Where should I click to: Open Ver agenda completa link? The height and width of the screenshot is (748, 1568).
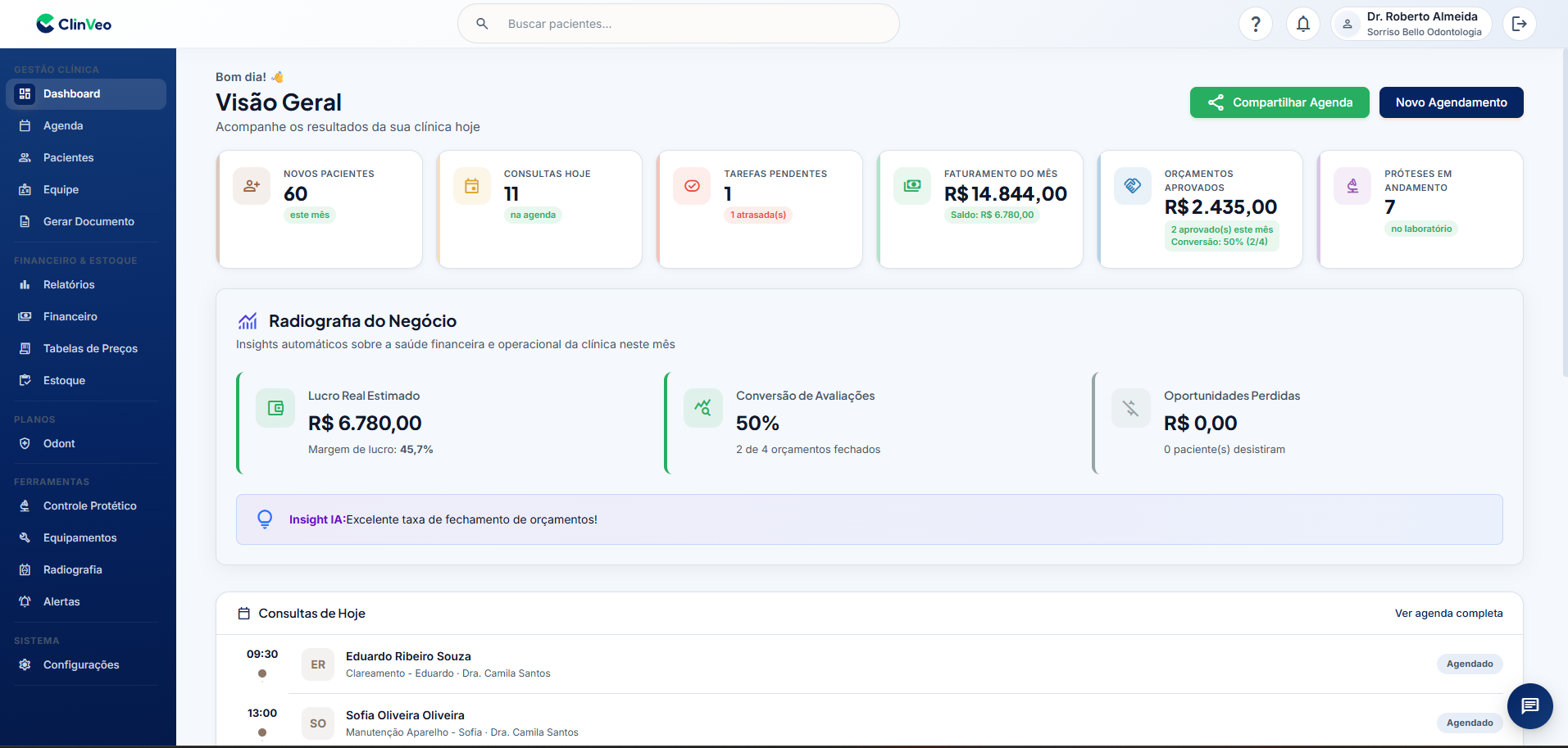1448,613
